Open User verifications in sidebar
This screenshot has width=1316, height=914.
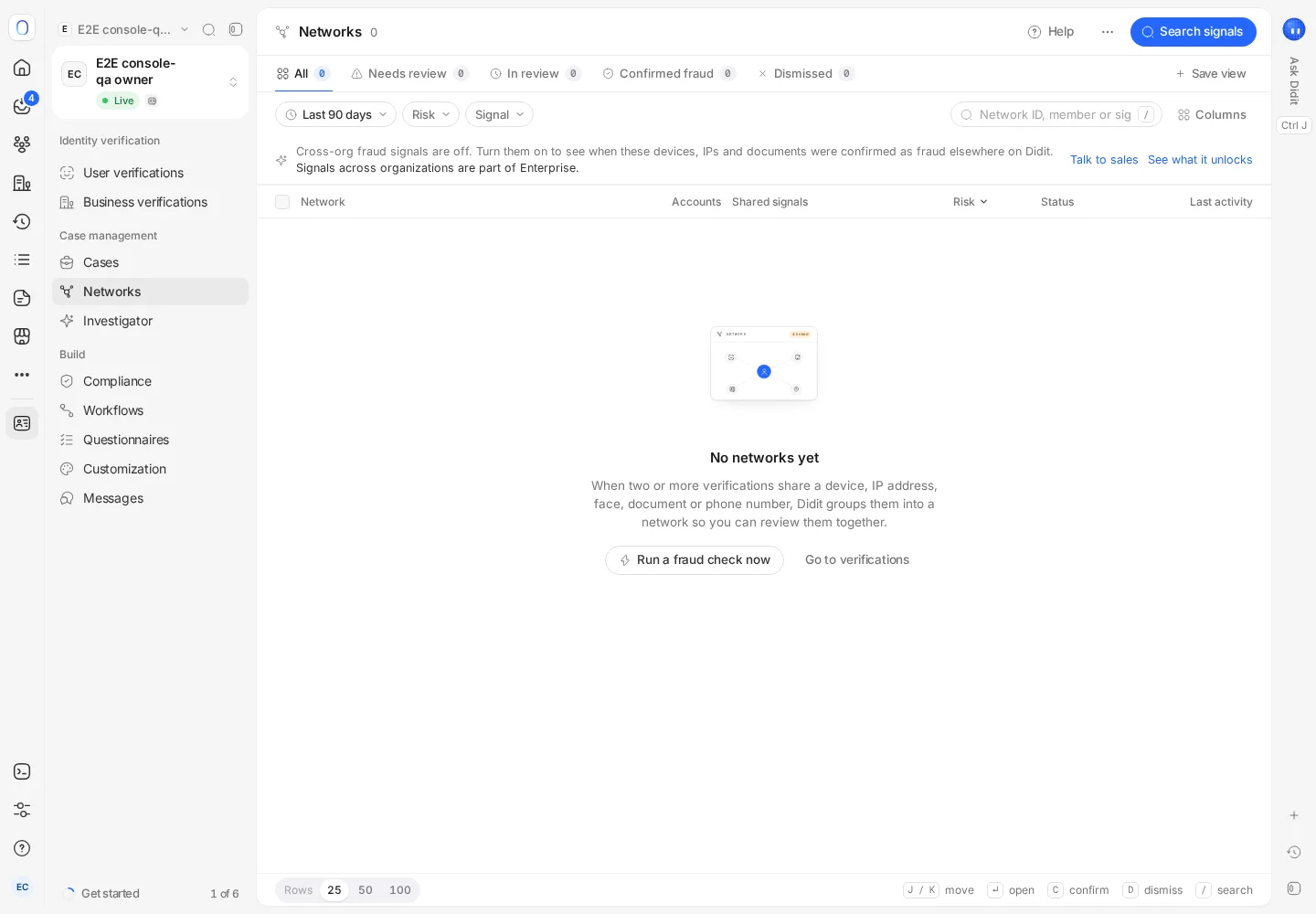150,173
